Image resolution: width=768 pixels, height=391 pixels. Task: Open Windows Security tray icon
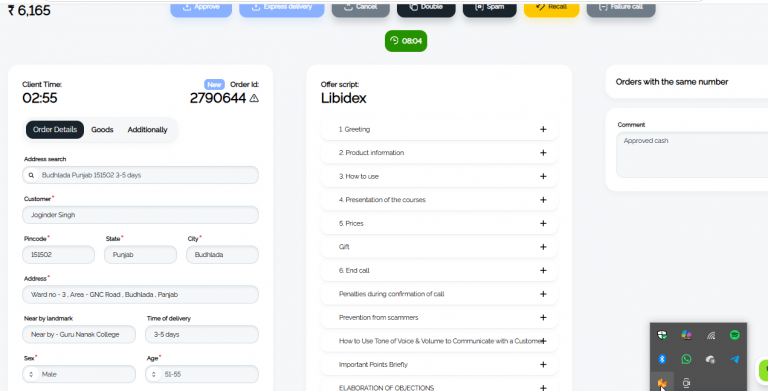pyautogui.click(x=662, y=335)
